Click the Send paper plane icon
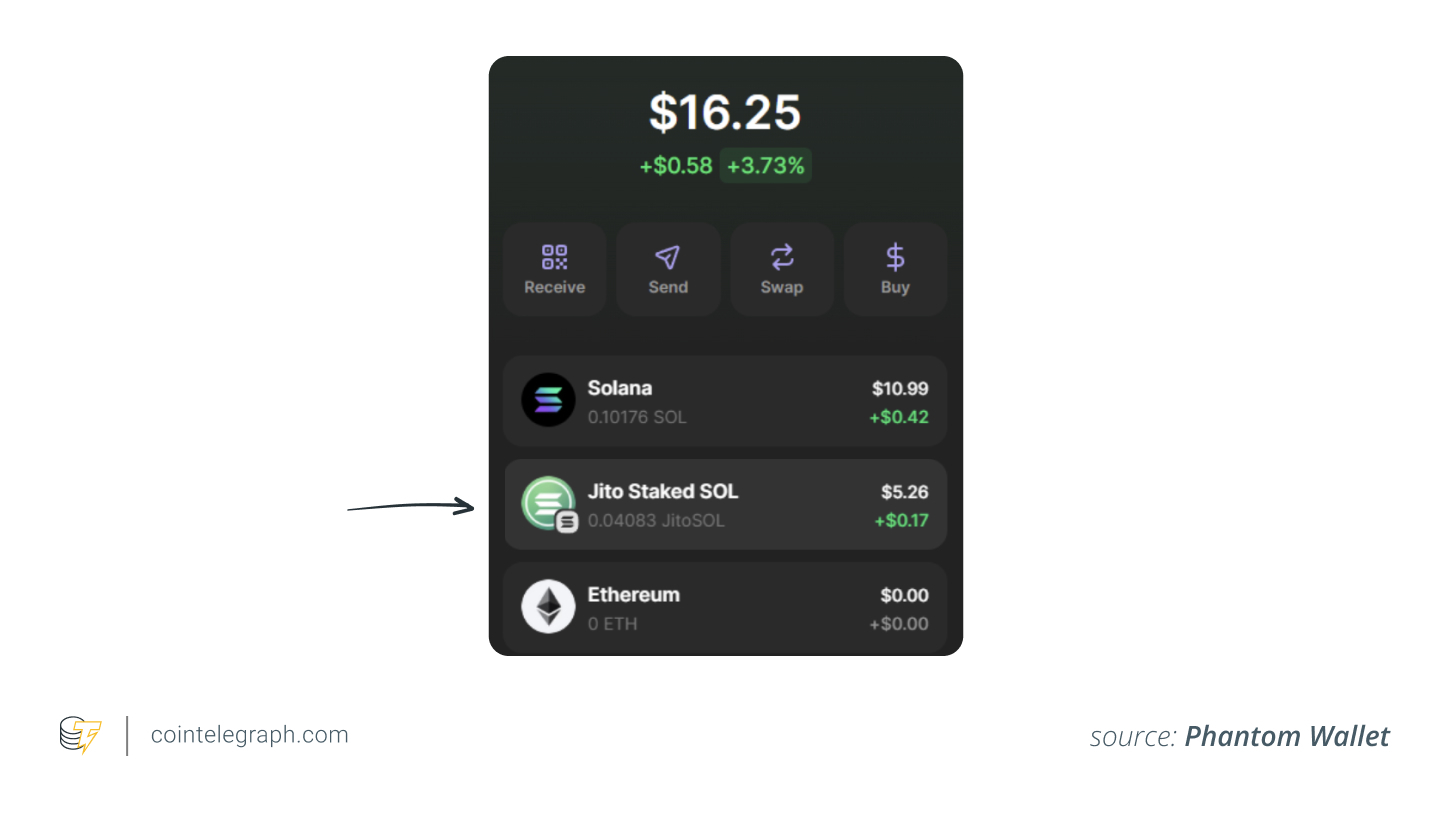 (668, 257)
